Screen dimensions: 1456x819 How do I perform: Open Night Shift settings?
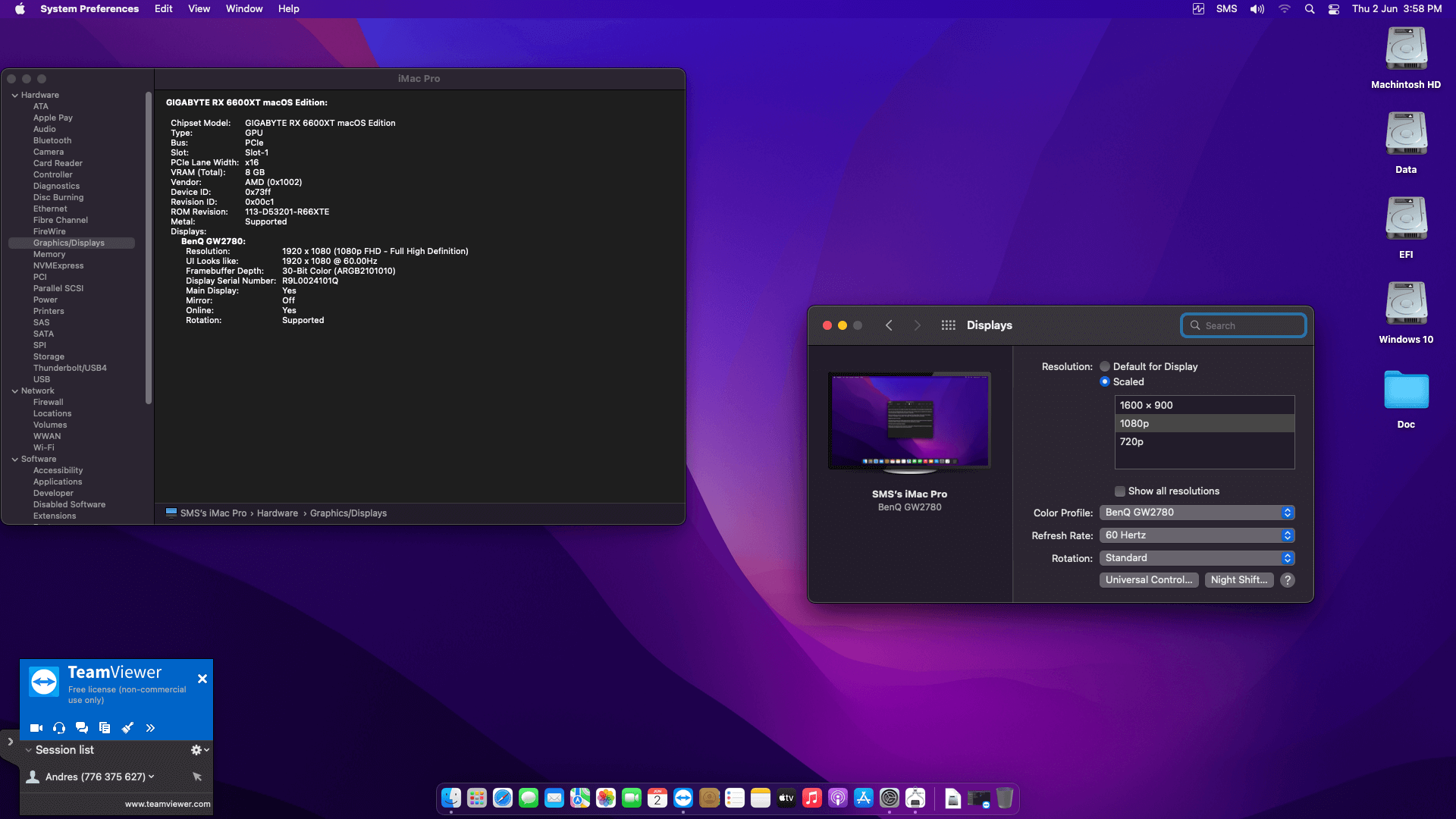coord(1238,579)
